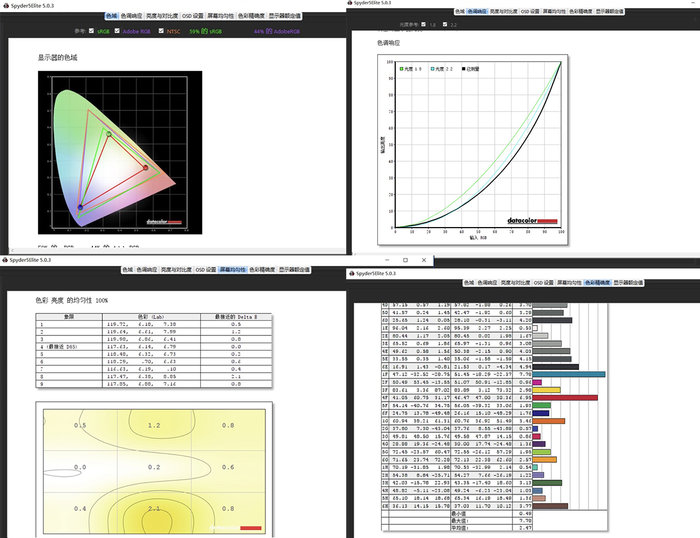Open OSD 设置 tab in the gamut window
The image size is (700, 538).
(193, 16)
